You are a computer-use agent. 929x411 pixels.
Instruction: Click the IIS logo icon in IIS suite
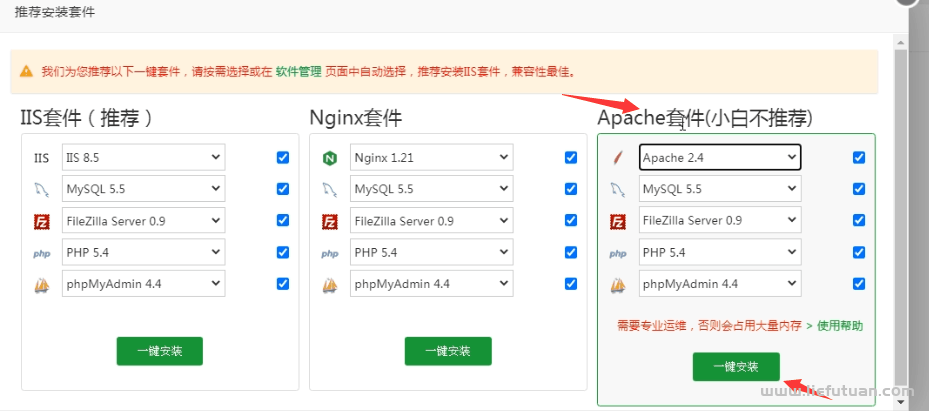click(x=41, y=158)
